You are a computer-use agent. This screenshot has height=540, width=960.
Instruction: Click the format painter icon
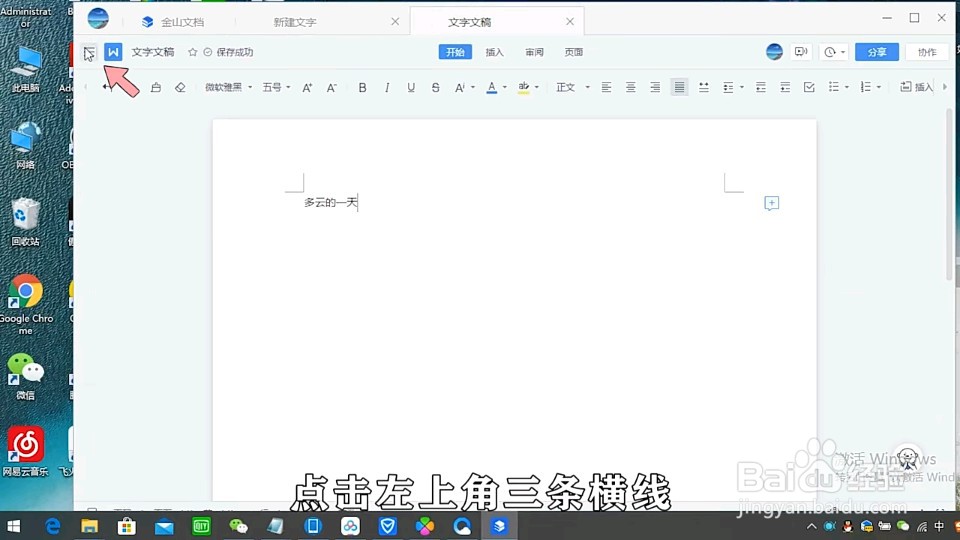pos(156,88)
